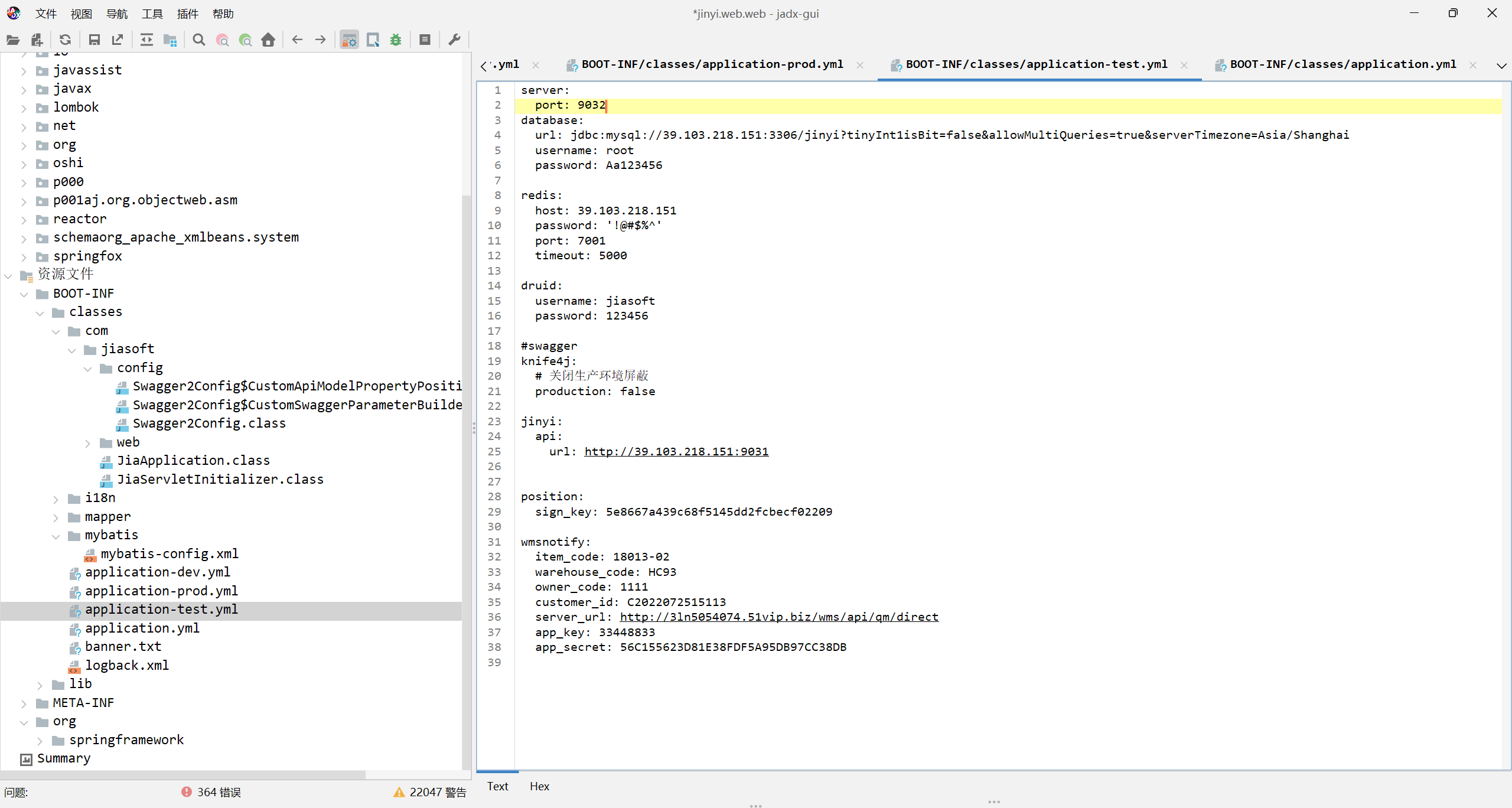Screen dimensions: 1512x808
Task: Toggle sync with editor button
Action: point(146,40)
